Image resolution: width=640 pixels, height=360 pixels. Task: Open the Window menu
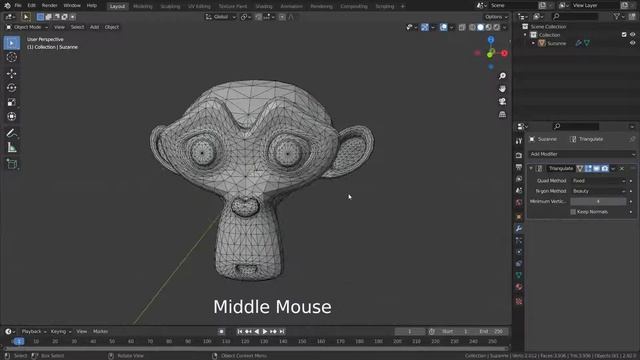coord(72,6)
